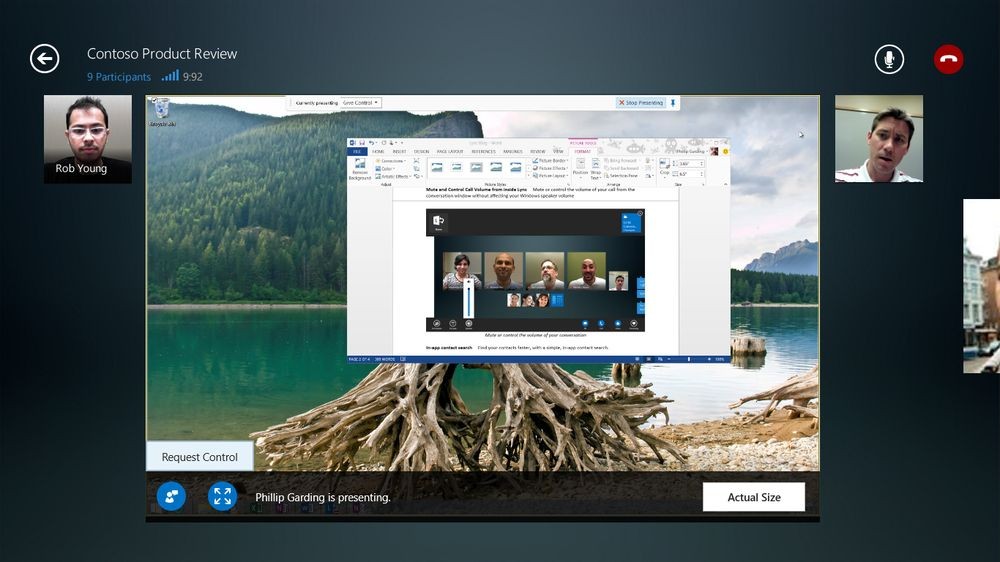Click Remove Background in Word ribbon
The height and width of the screenshot is (562, 1000).
360,169
